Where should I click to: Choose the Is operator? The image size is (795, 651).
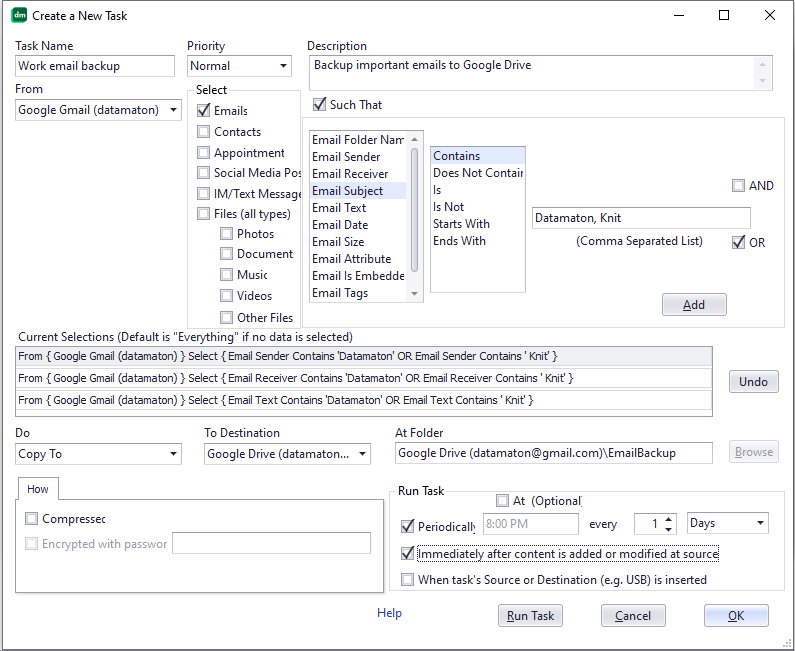478,190
